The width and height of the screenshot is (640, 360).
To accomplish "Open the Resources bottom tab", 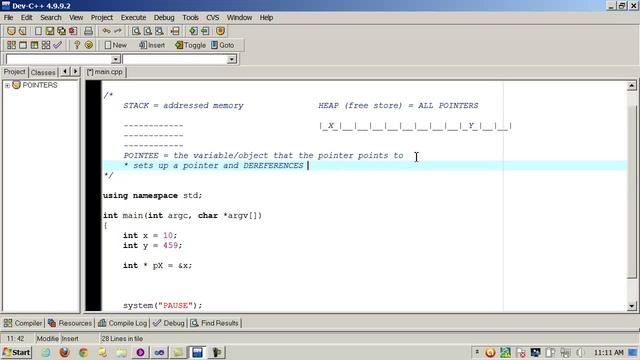I will 70,323.
